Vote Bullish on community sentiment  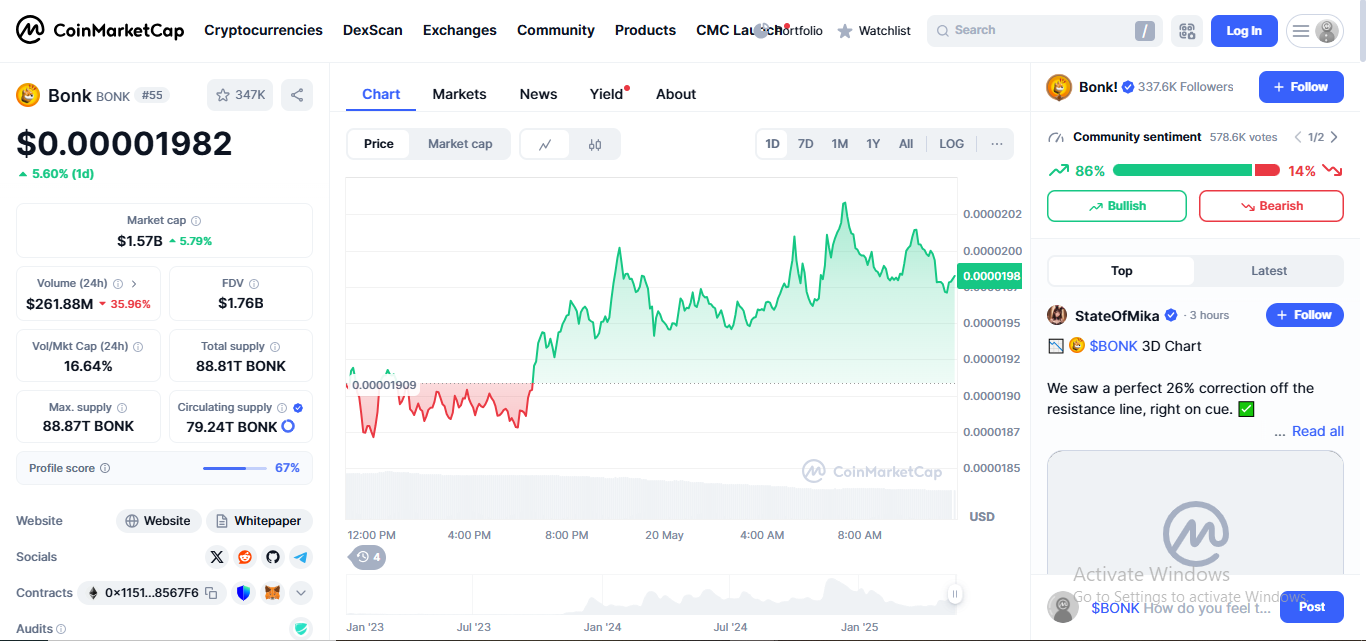(x=1116, y=206)
